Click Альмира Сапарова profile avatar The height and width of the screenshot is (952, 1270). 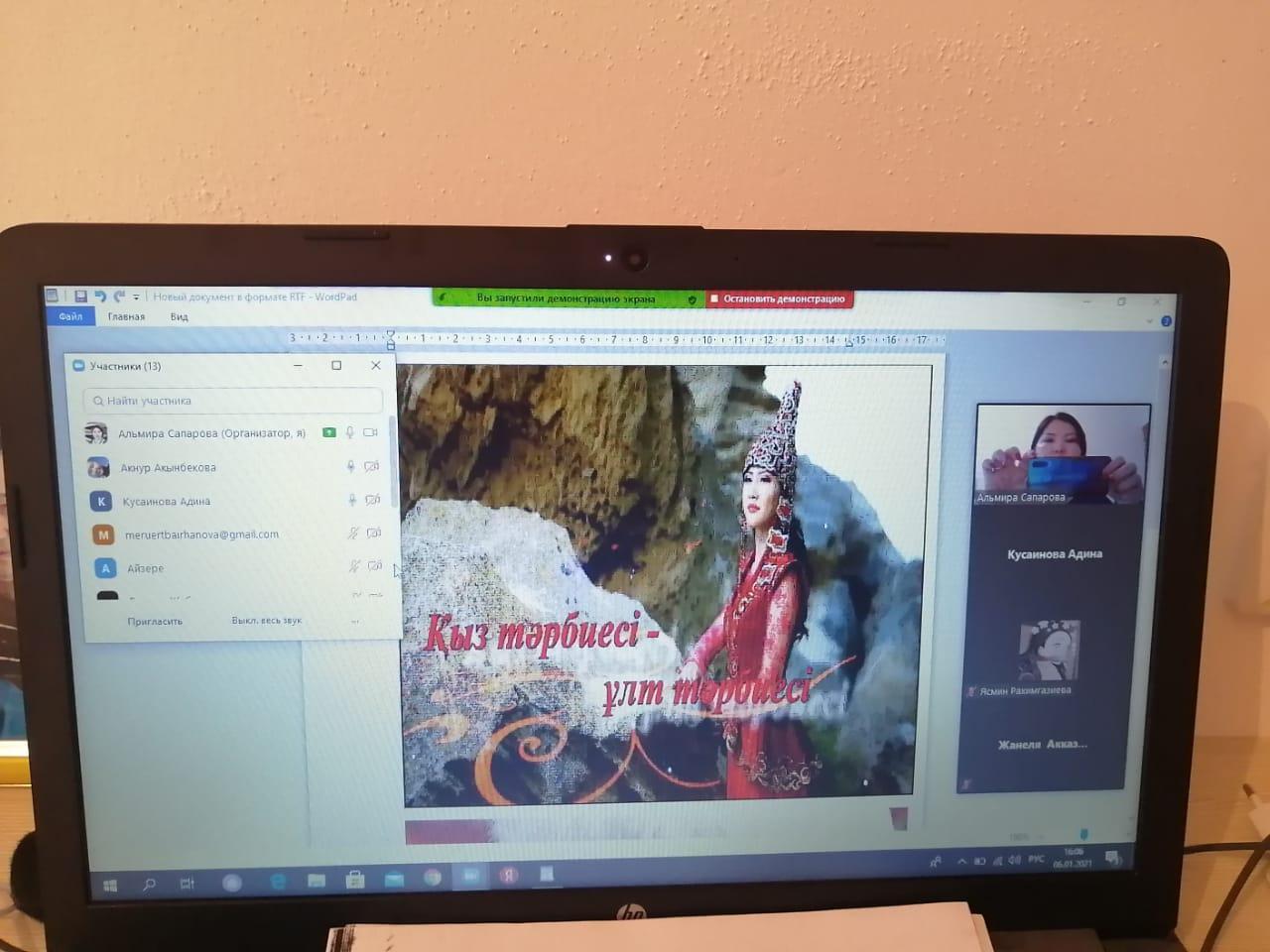click(96, 433)
